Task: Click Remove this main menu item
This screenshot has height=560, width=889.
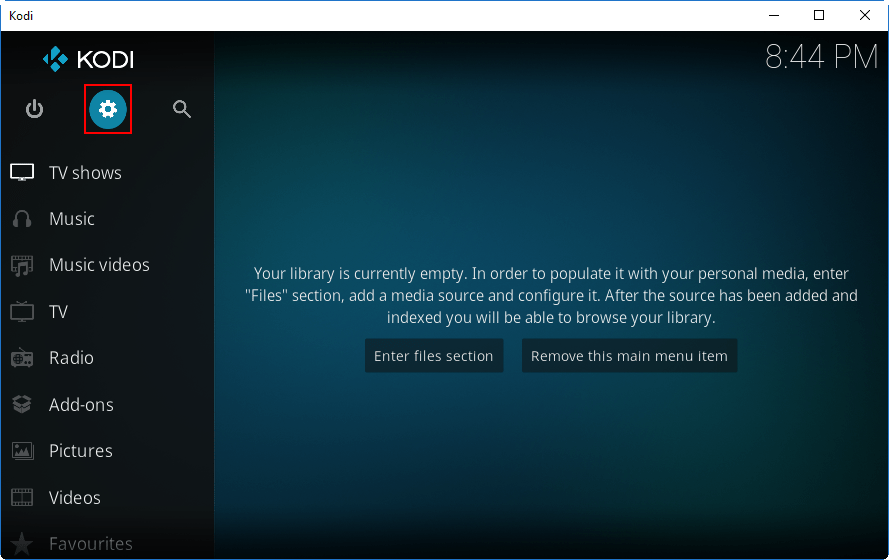Action: point(629,356)
